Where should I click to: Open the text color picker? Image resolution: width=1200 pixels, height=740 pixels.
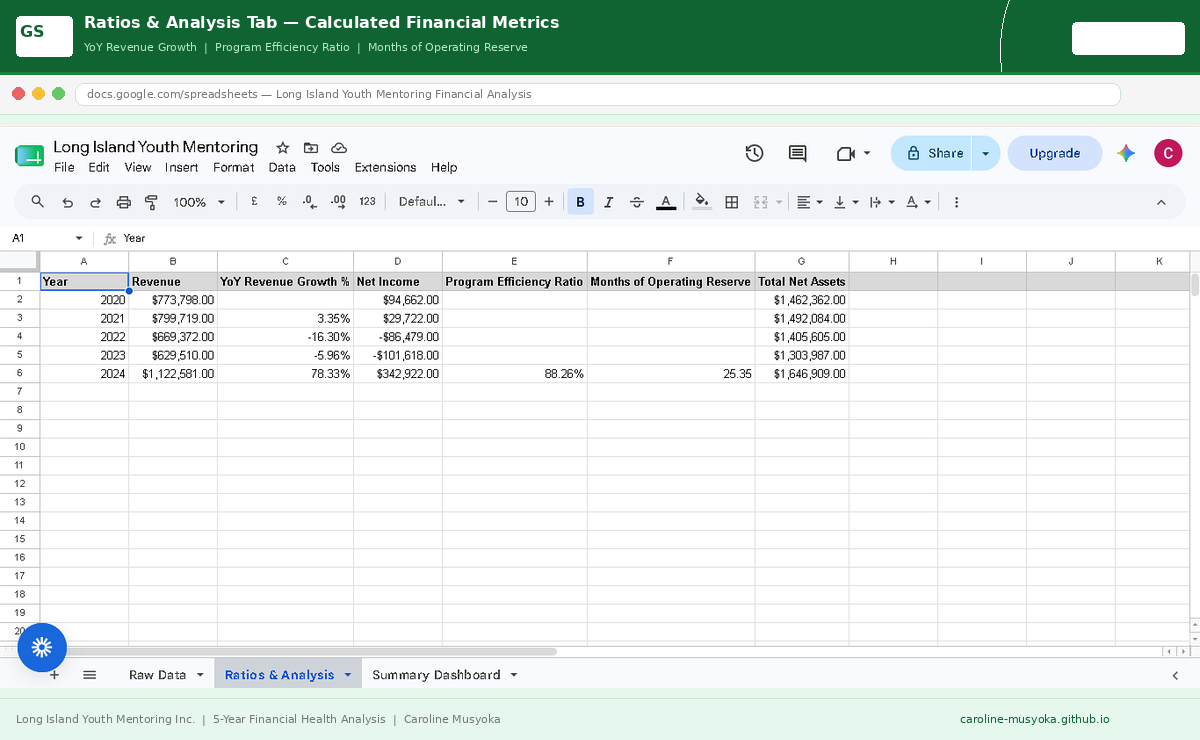coord(665,202)
